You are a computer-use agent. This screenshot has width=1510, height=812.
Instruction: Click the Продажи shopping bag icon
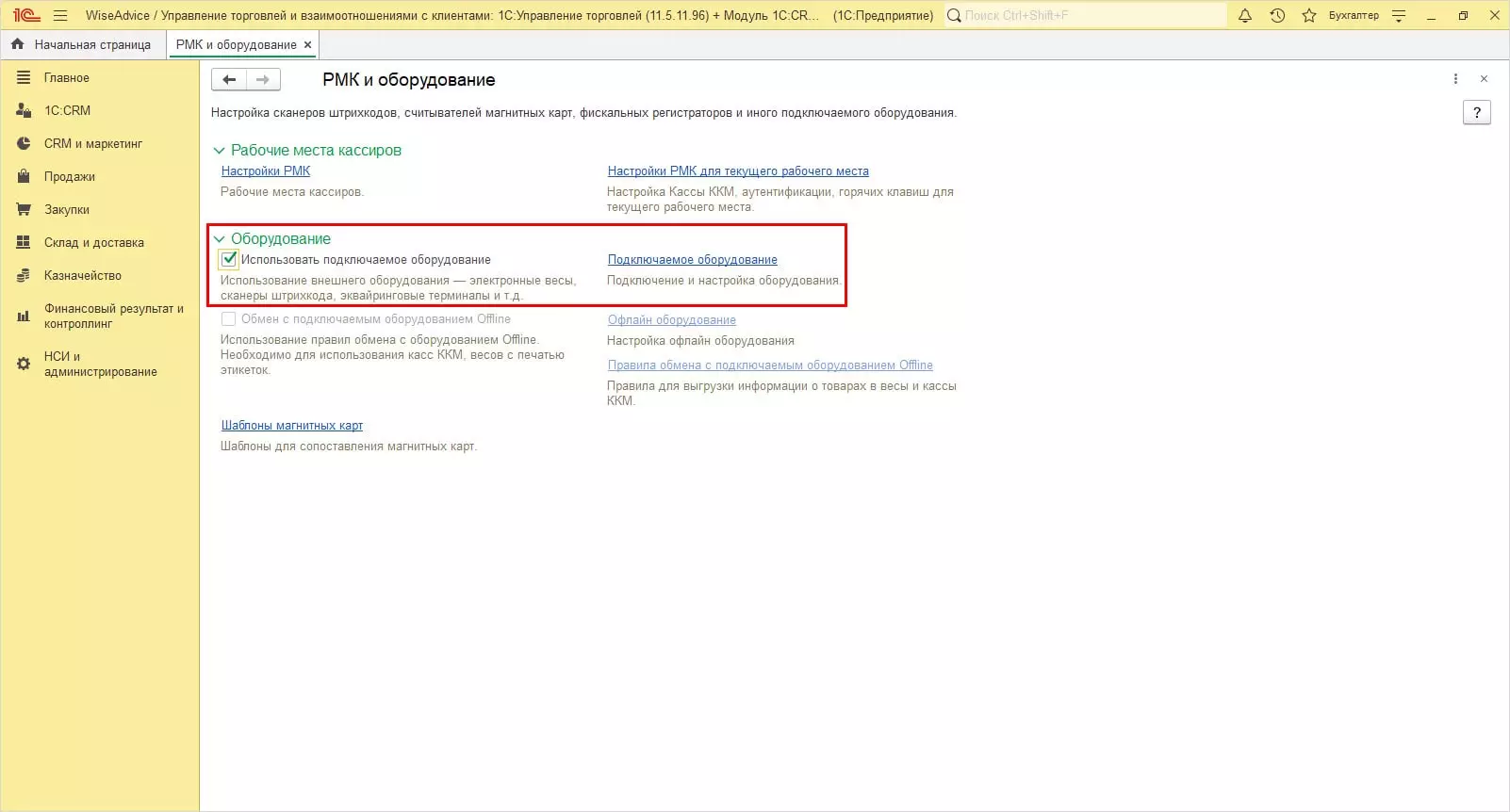24,176
